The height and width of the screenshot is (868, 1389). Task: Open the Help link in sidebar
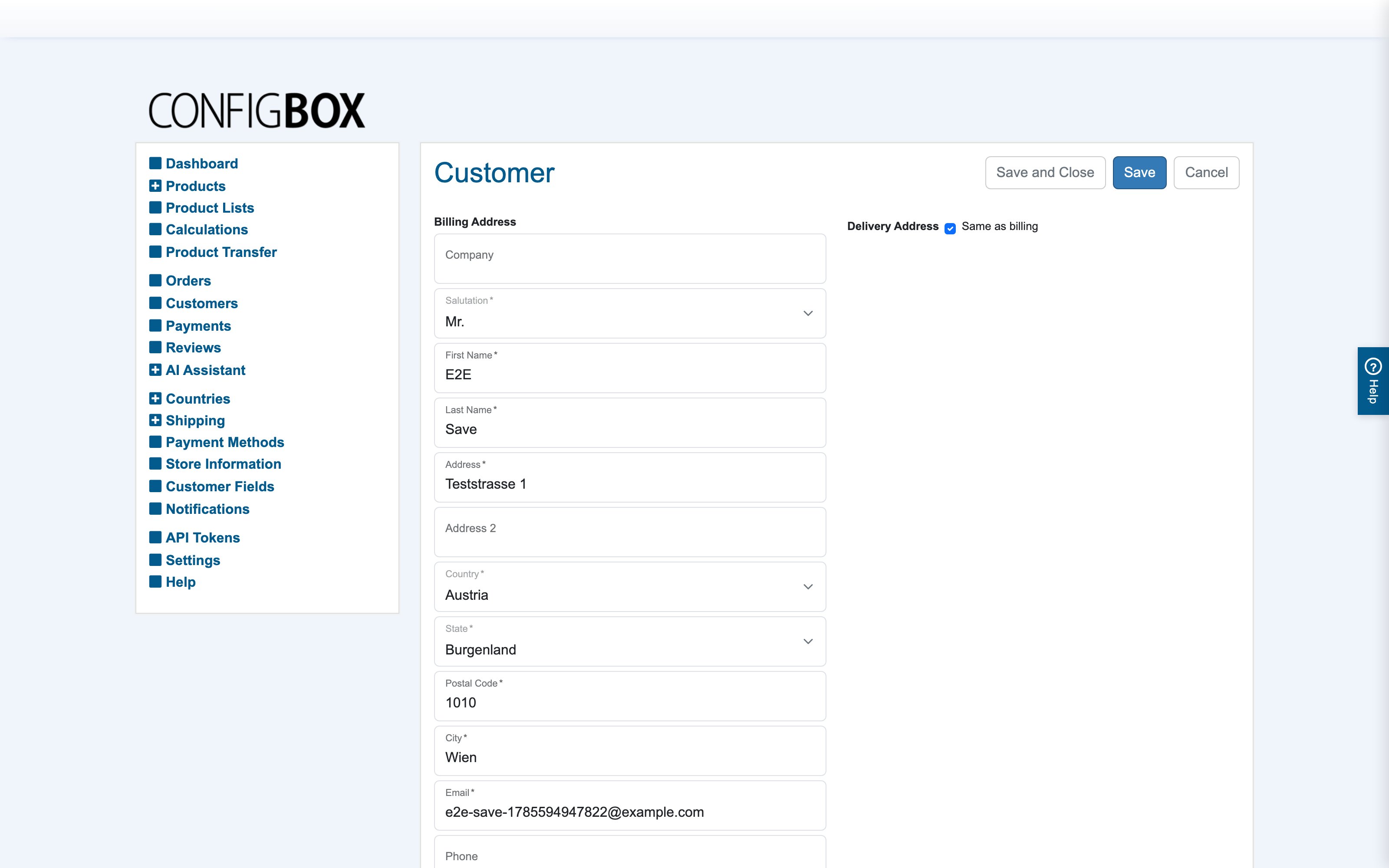coord(180,582)
